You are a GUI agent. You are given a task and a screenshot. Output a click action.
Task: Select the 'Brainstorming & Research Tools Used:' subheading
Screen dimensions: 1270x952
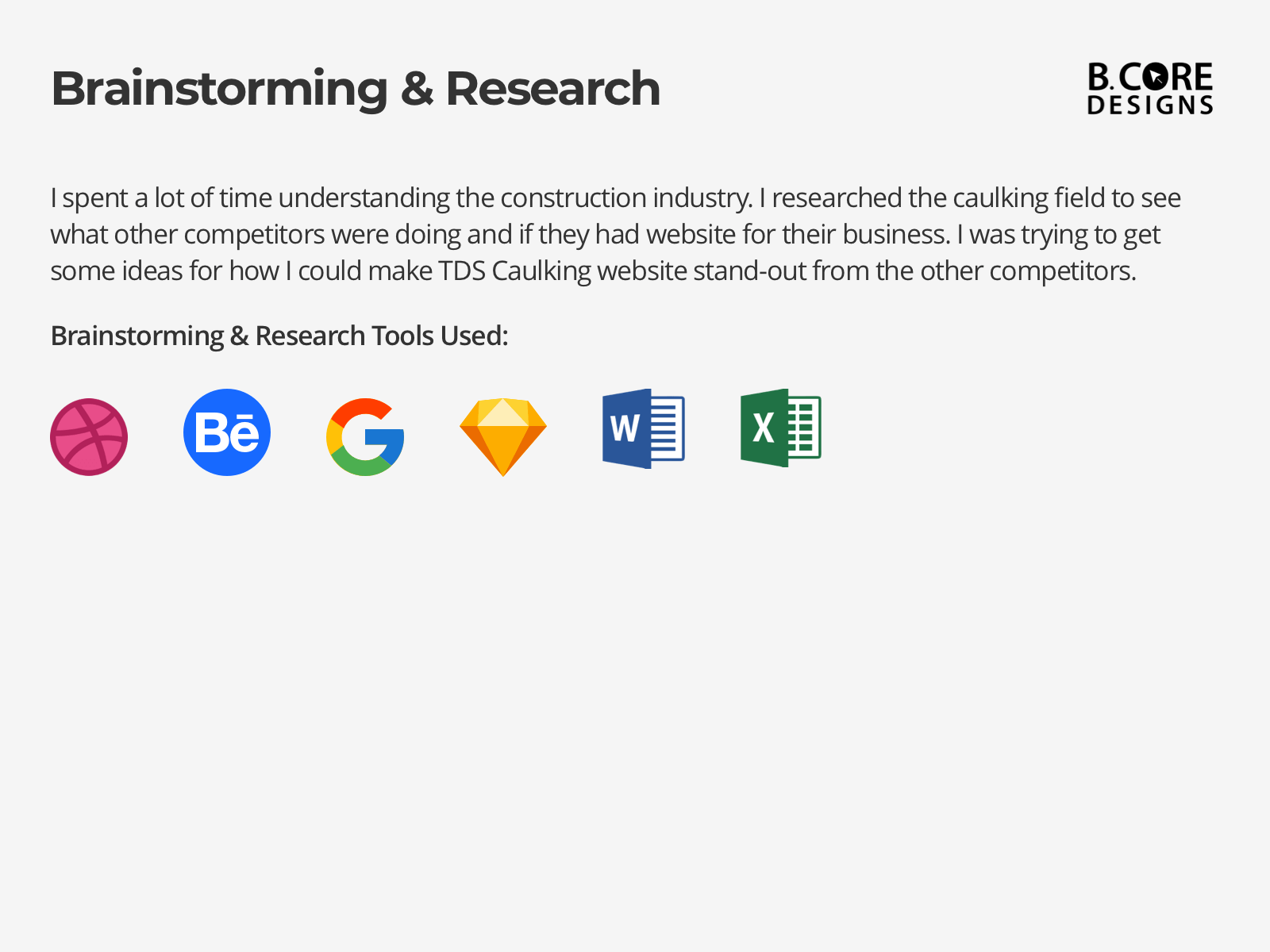pyautogui.click(x=279, y=336)
